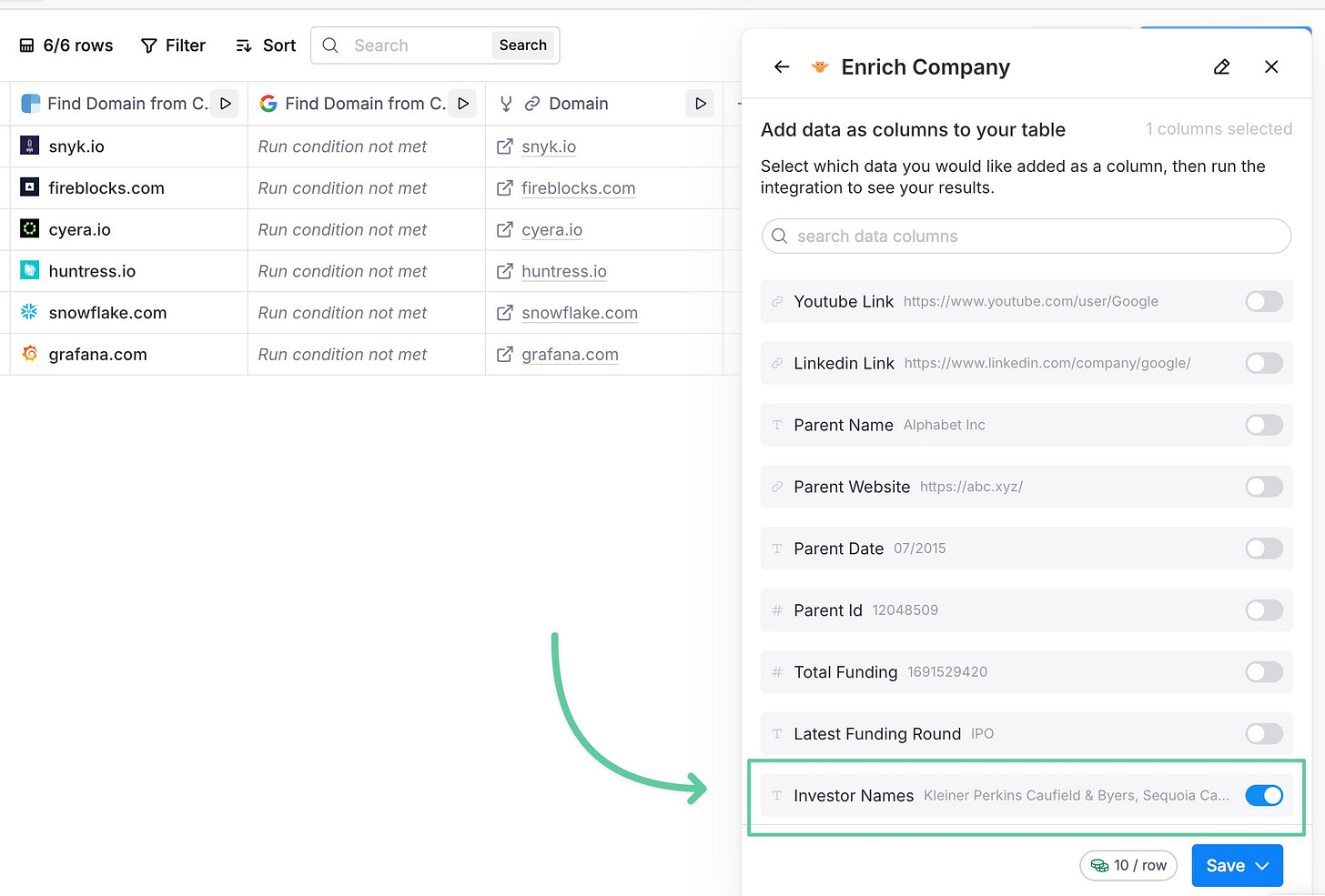Enable the Linkedin Link column toggle
The image size is (1325, 896).
pyautogui.click(x=1264, y=363)
